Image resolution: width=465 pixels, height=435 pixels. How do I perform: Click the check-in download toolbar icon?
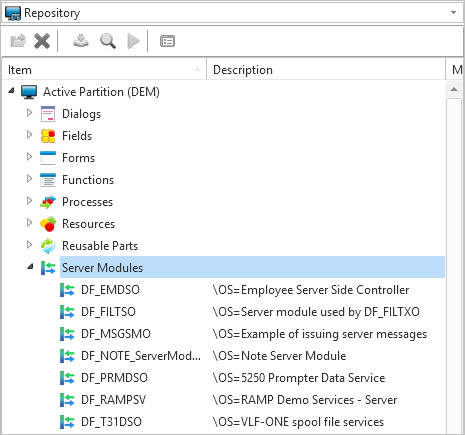point(81,41)
